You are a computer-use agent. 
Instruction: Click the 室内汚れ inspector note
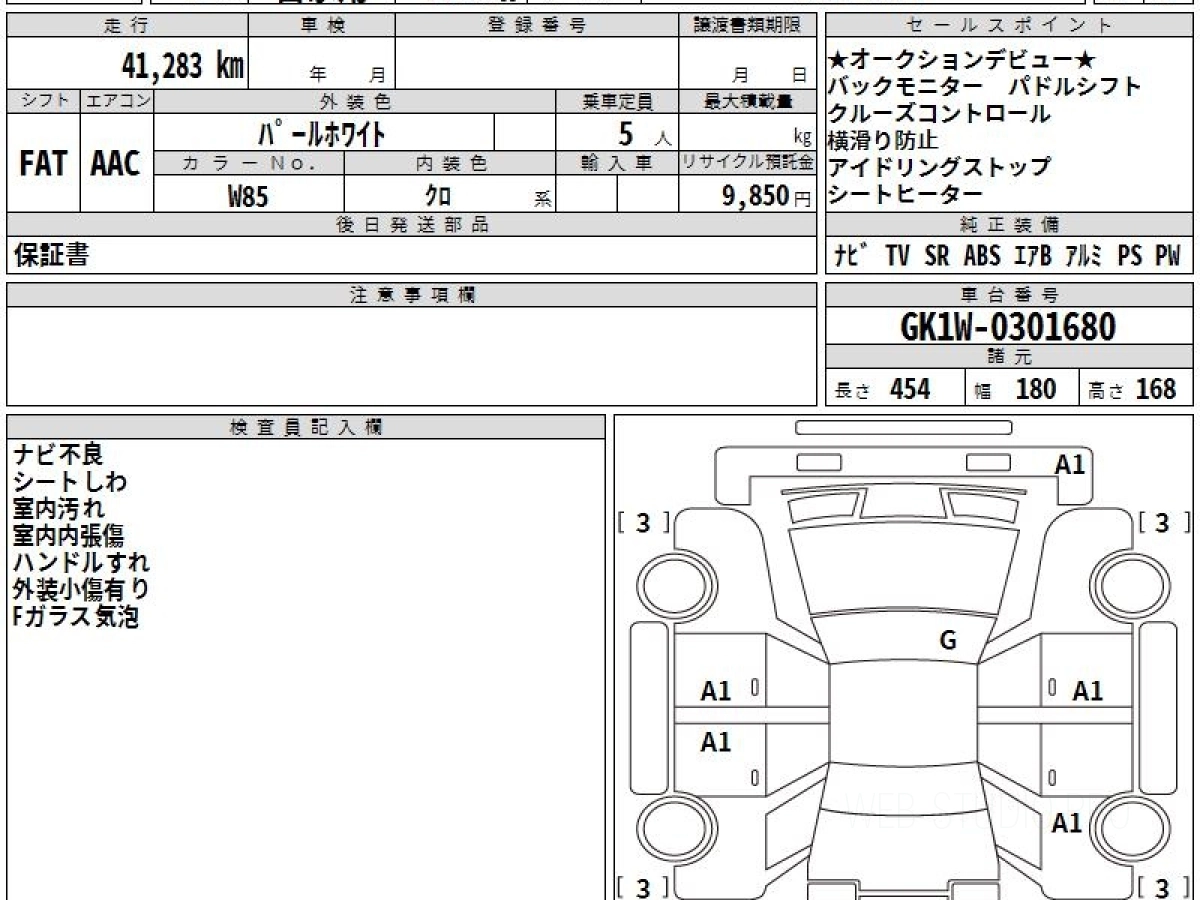pos(59,509)
